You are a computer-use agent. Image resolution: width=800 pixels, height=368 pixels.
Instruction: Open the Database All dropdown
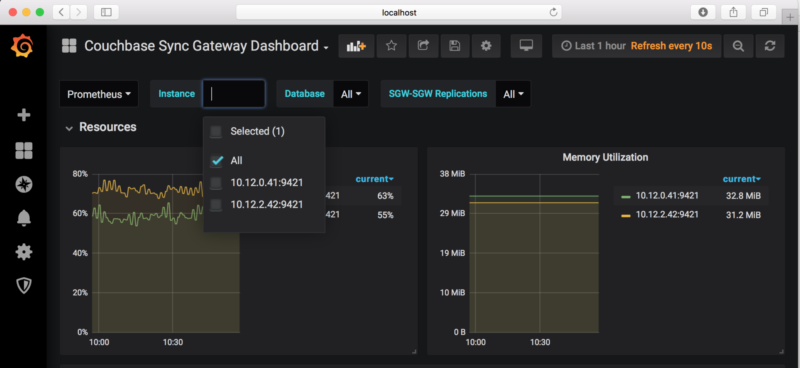coord(351,94)
